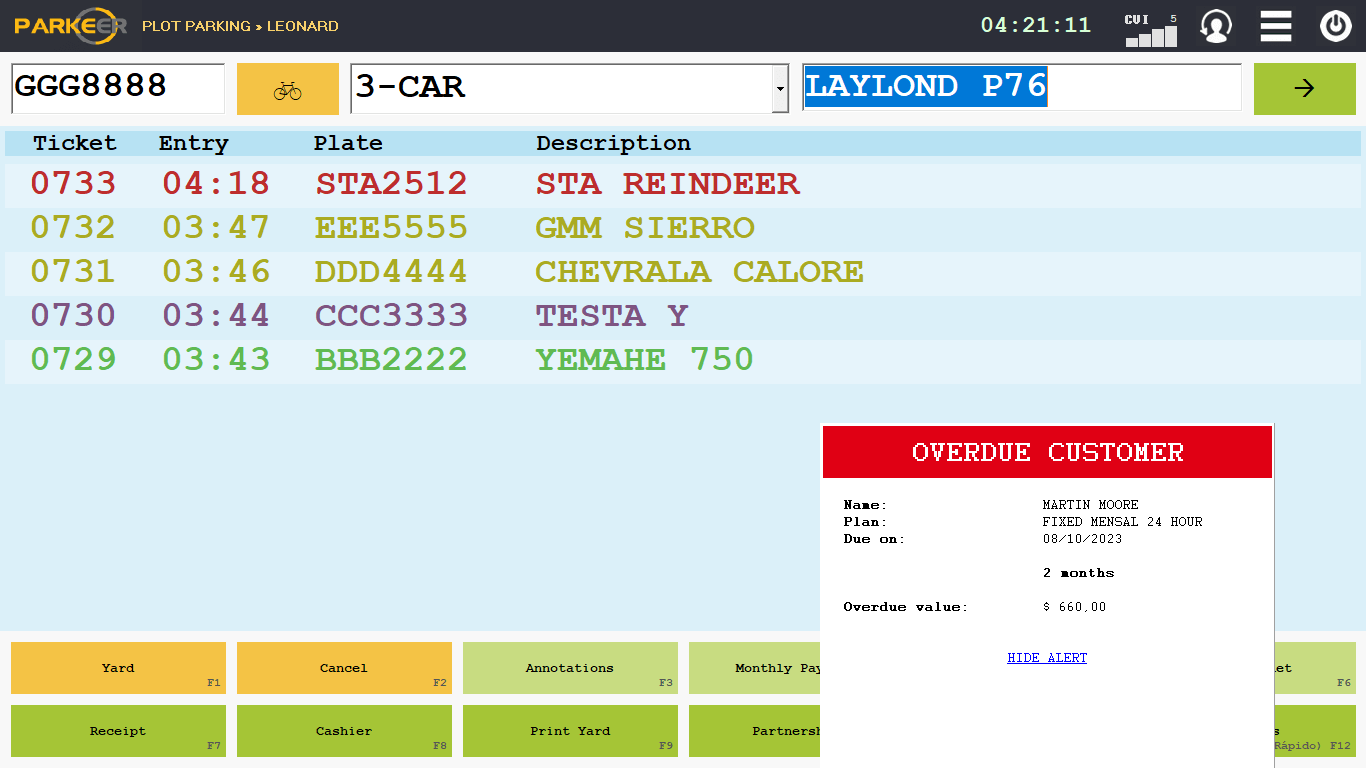Click the Receipt F7 button
This screenshot has width=1366, height=768.
(x=118, y=731)
